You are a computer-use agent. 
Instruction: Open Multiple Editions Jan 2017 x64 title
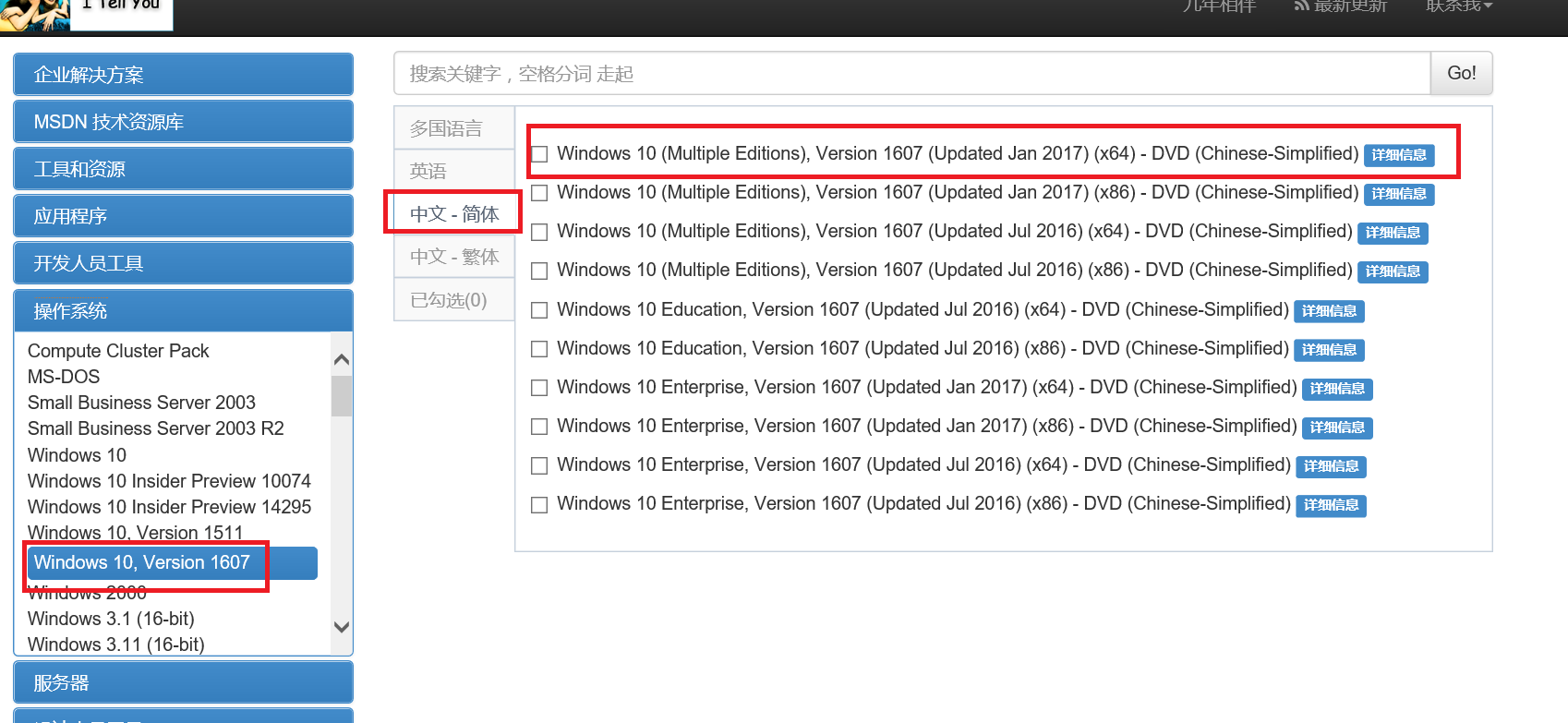pyautogui.click(x=958, y=153)
